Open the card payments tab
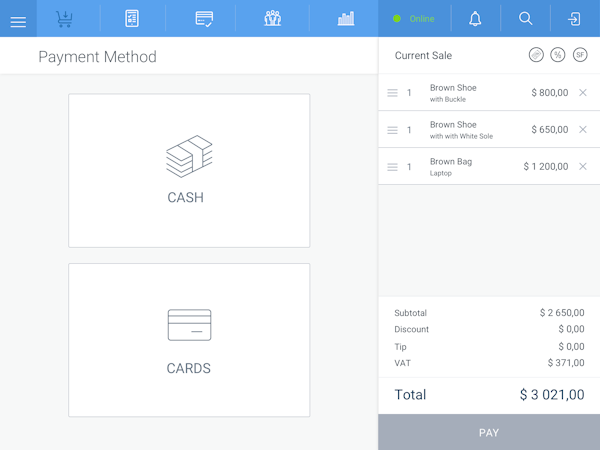The height and width of the screenshot is (450, 600). click(204, 19)
